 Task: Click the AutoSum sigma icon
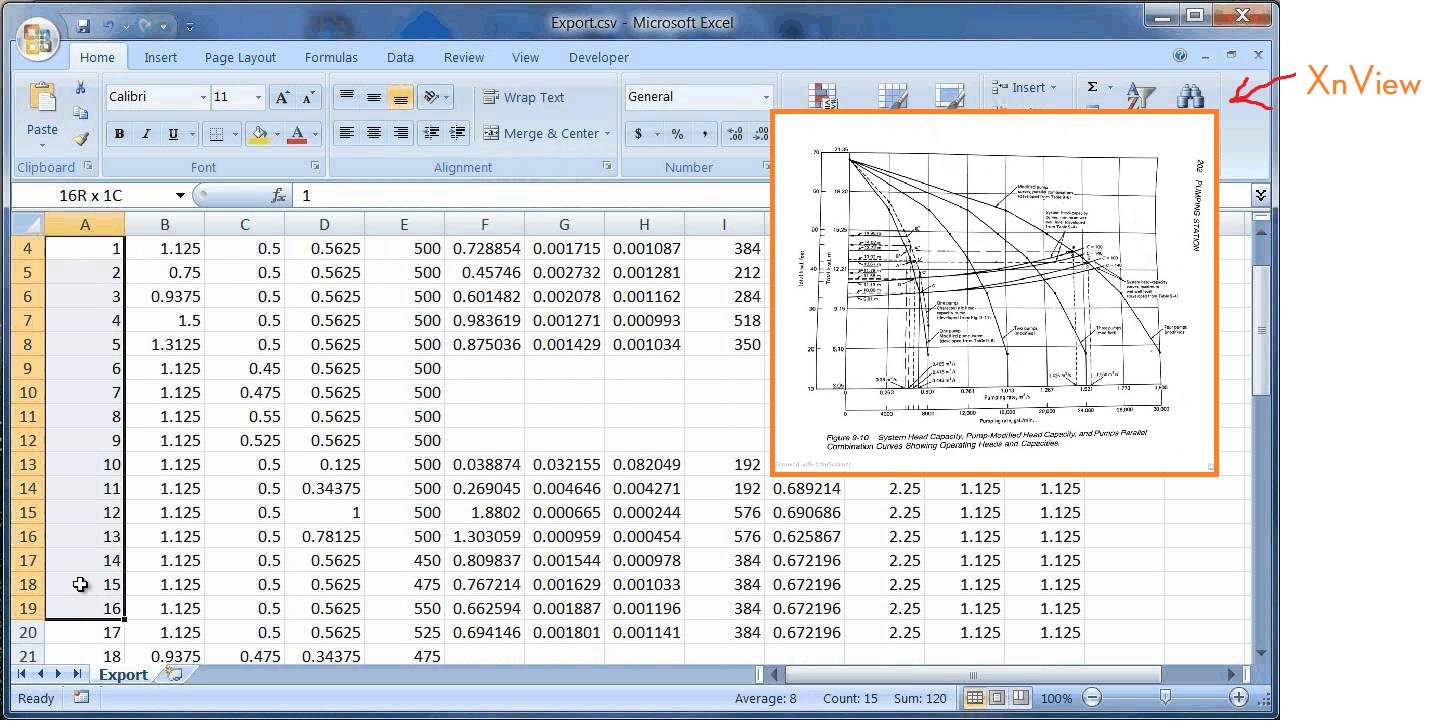point(1092,87)
